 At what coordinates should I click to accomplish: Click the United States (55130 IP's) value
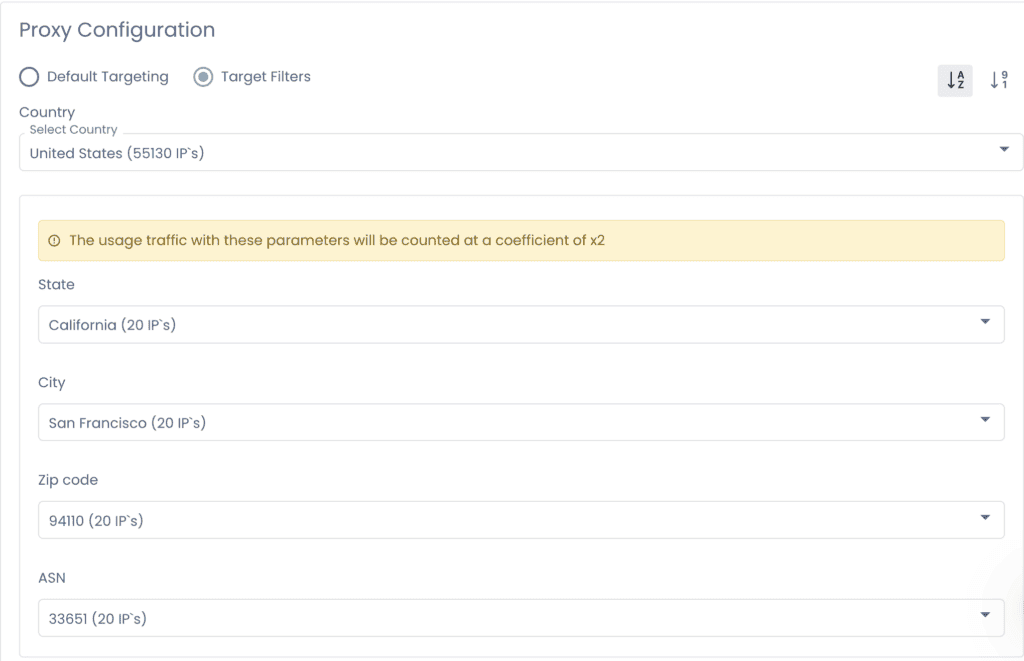coord(117,153)
